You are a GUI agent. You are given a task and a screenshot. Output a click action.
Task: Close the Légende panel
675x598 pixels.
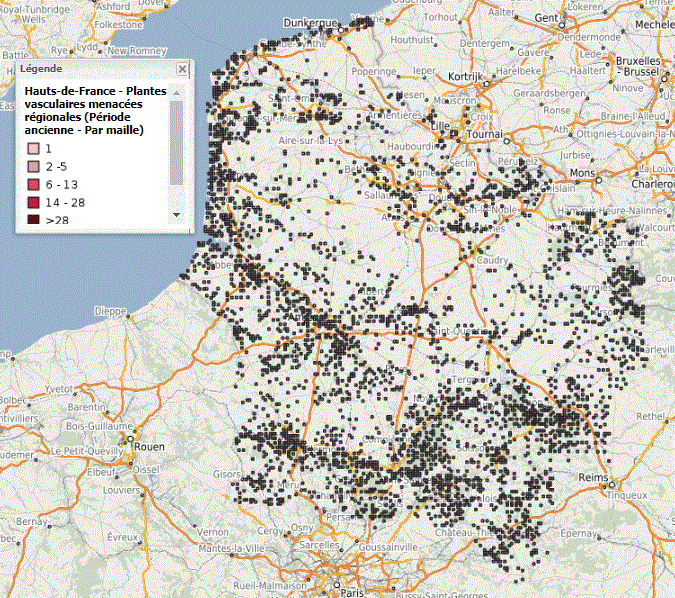[182, 69]
